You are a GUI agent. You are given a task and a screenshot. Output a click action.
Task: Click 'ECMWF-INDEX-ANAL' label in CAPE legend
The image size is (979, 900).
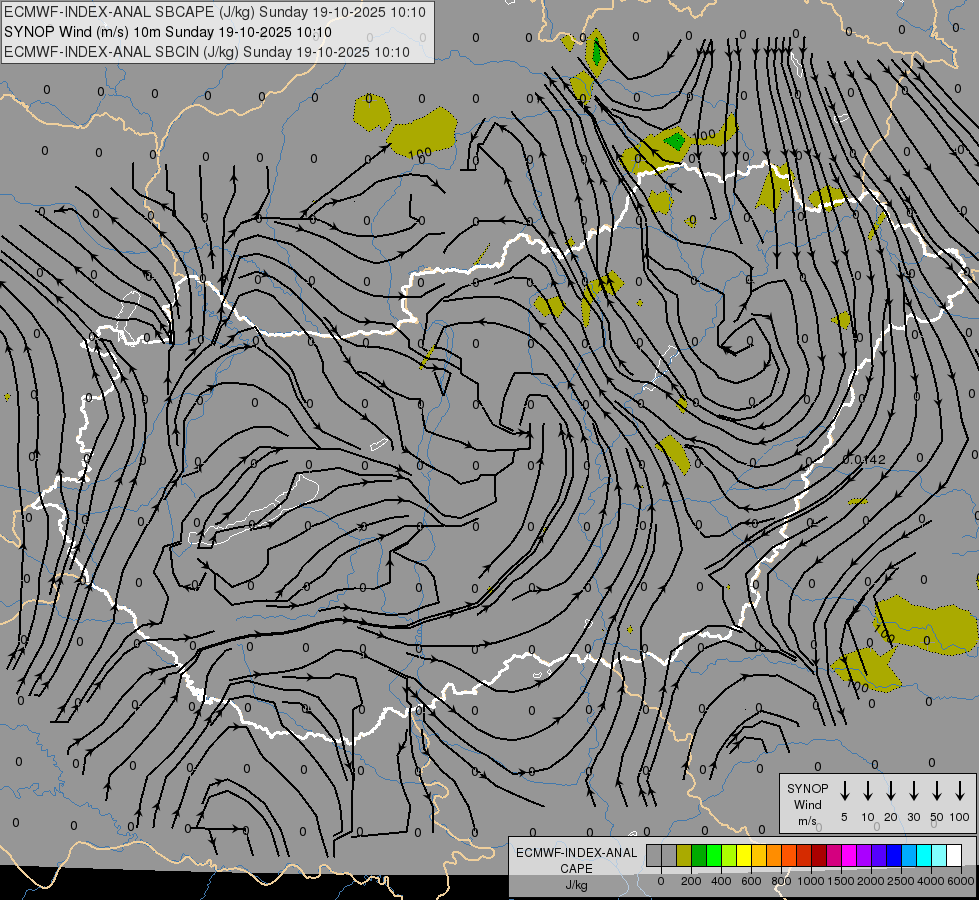(x=576, y=853)
